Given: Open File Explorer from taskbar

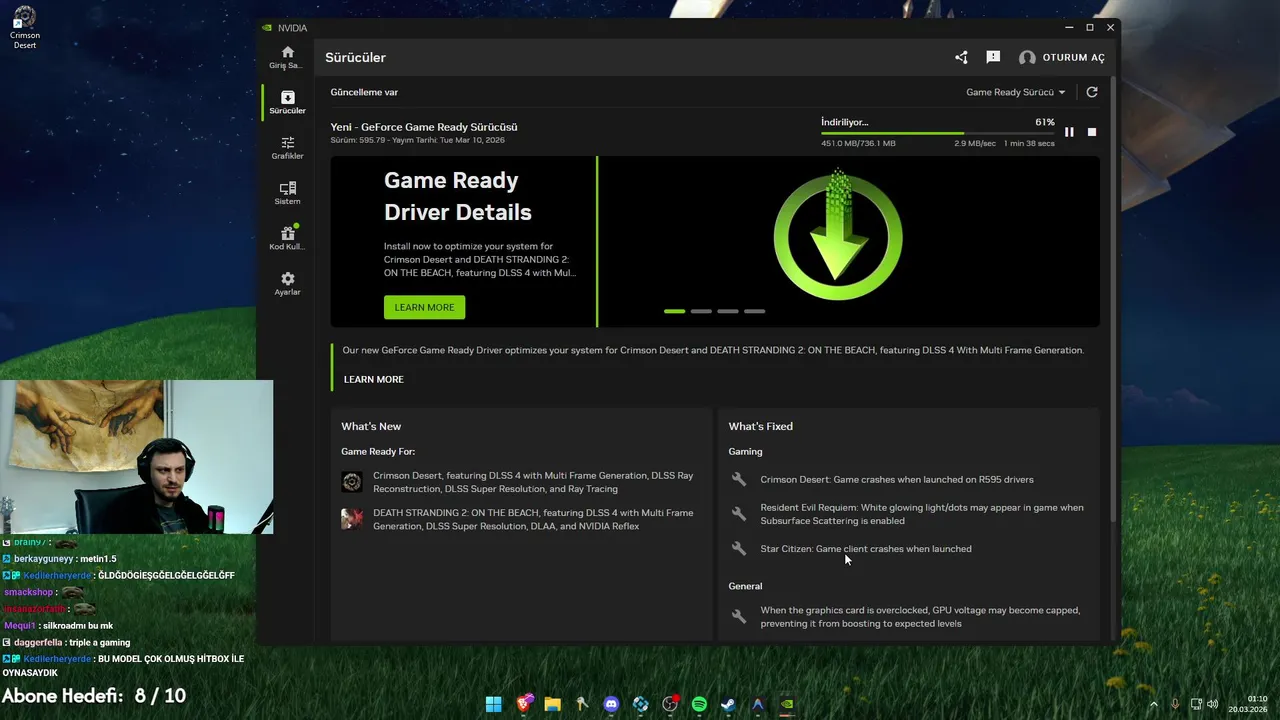Looking at the screenshot, I should click(553, 704).
